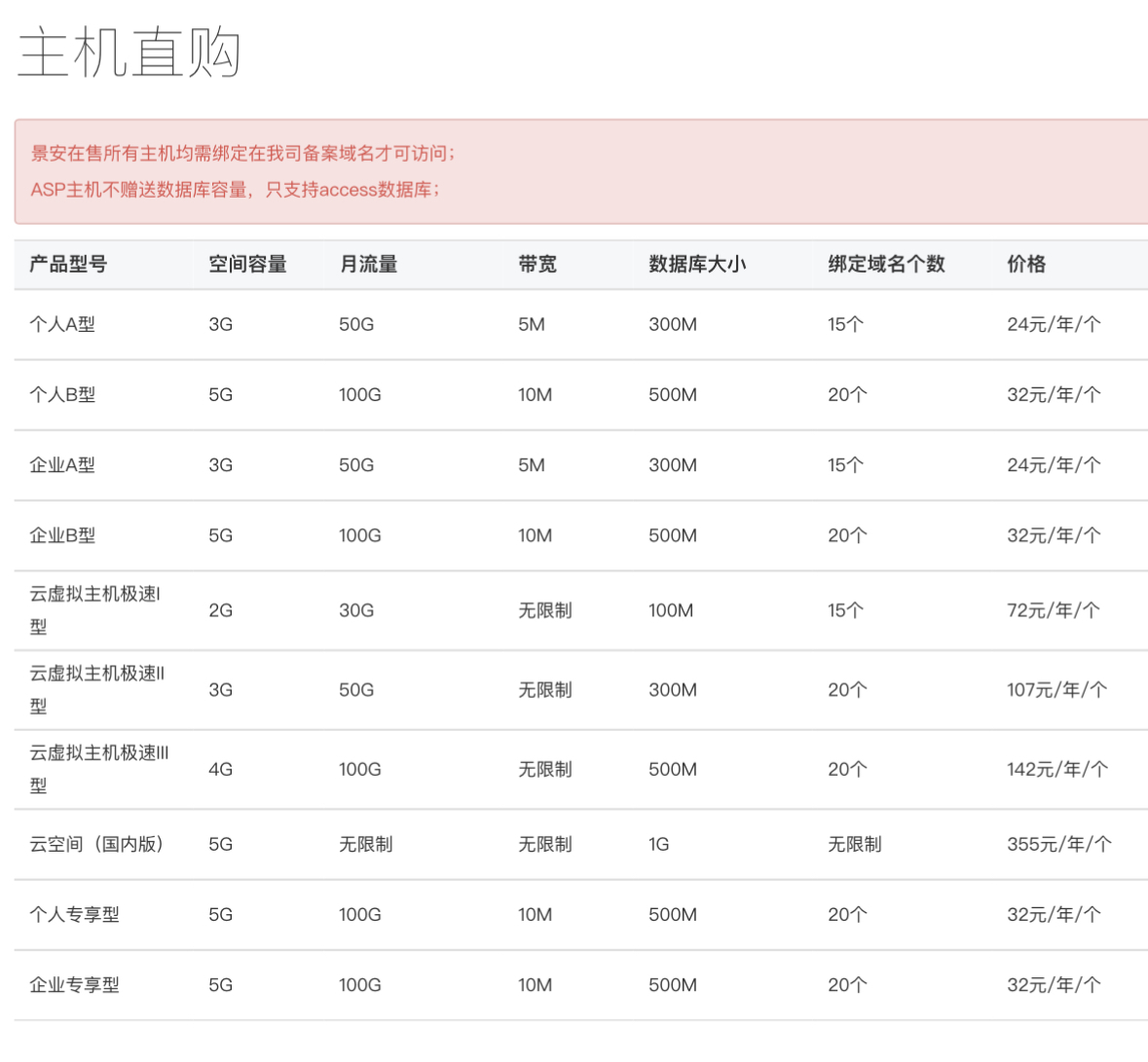Select the 107元/年/个 price cell
The image size is (1148, 1062).
click(1056, 689)
